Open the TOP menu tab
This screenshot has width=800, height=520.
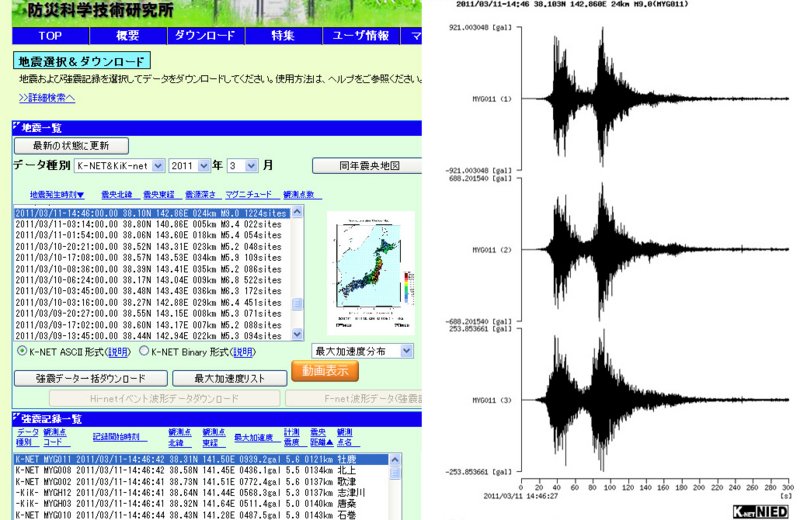[50, 36]
